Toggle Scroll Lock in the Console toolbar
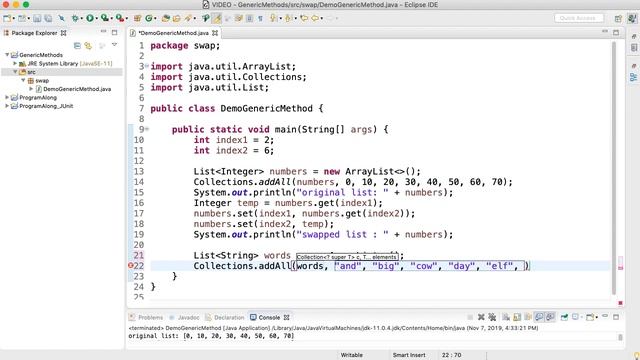This screenshot has height=360, width=640. pos(517,317)
